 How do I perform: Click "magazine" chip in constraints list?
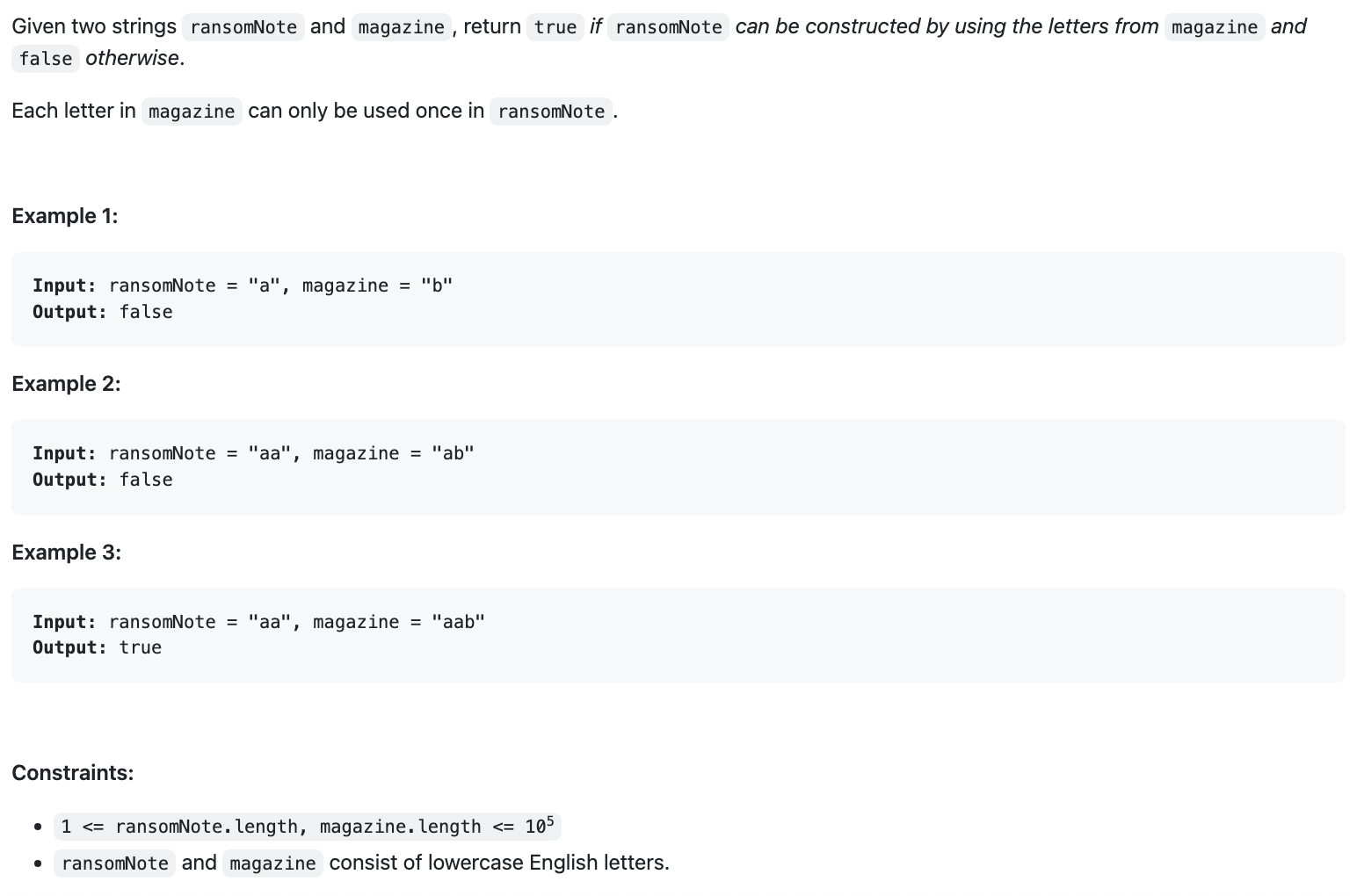coord(272,863)
